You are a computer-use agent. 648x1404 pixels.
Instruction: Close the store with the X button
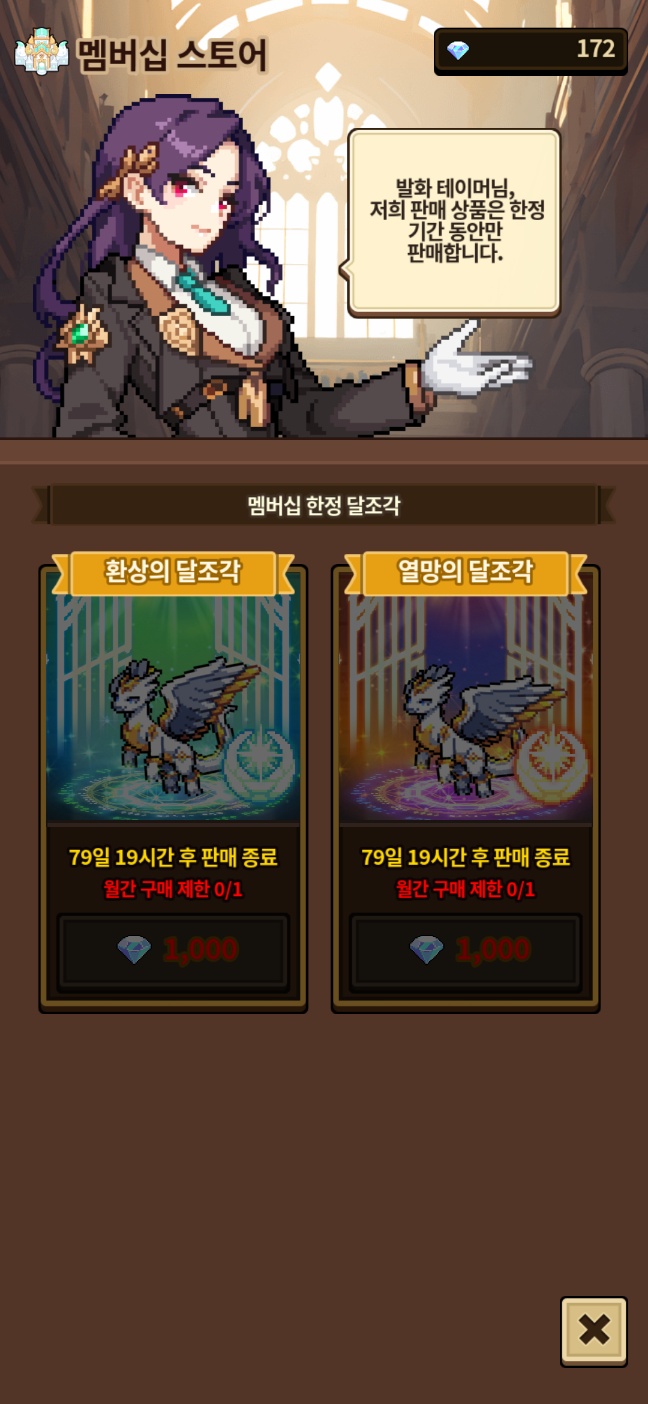pos(594,1331)
